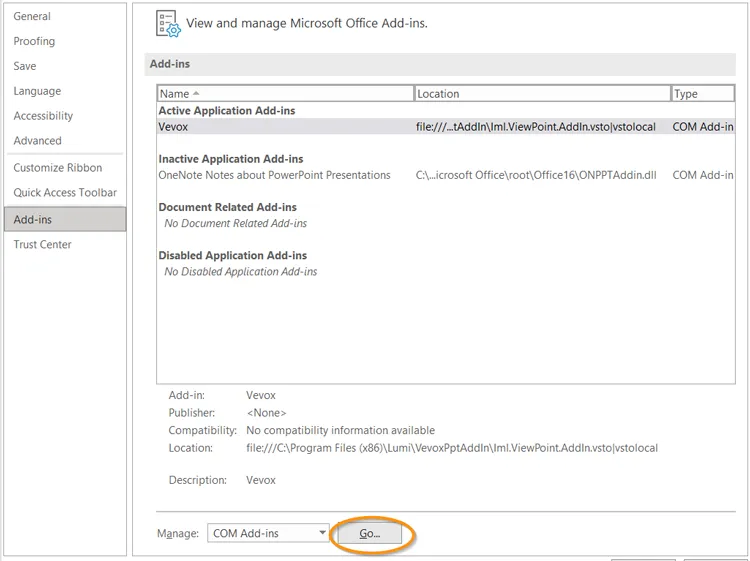The width and height of the screenshot is (750, 561).
Task: Open the Save settings category
Action: coord(25,67)
